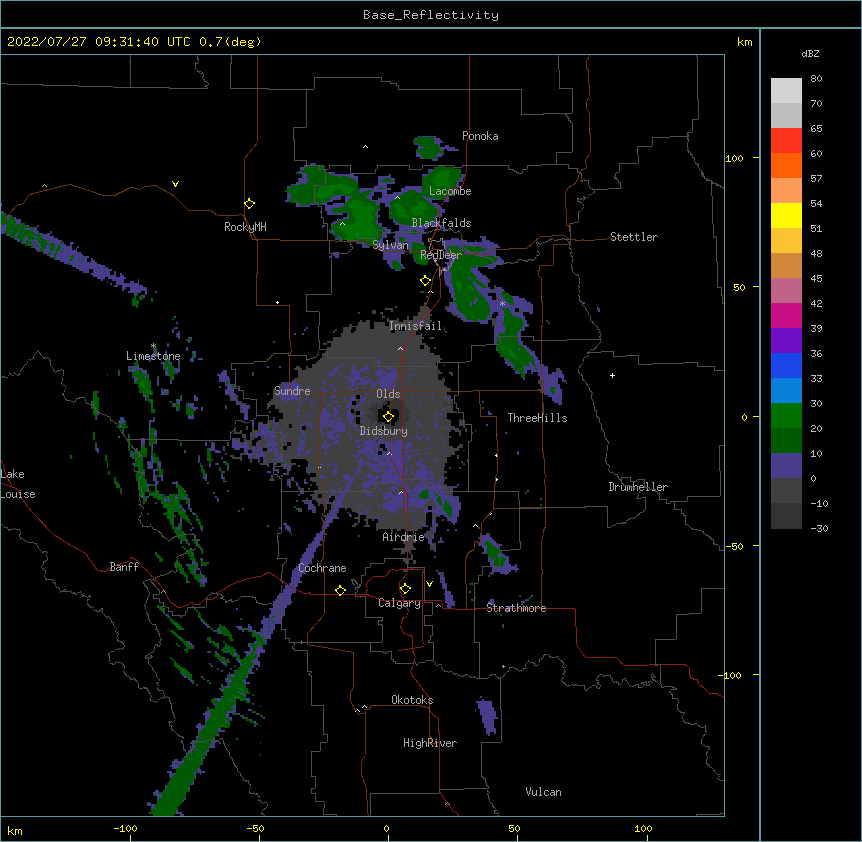This screenshot has height=842, width=862.
Task: Click the Ponoka city label
Action: (x=480, y=136)
